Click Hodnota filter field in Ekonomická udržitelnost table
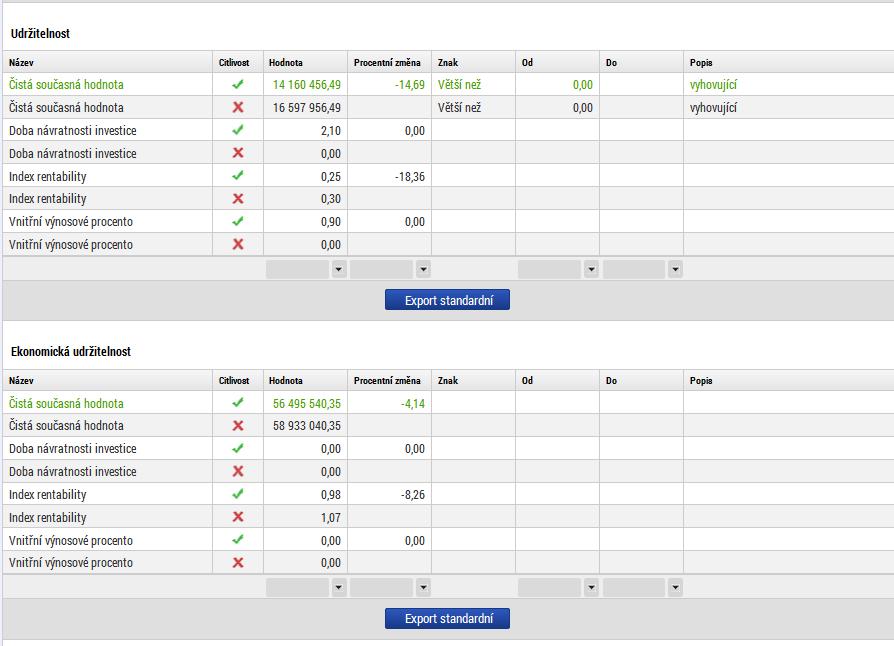 299,587
